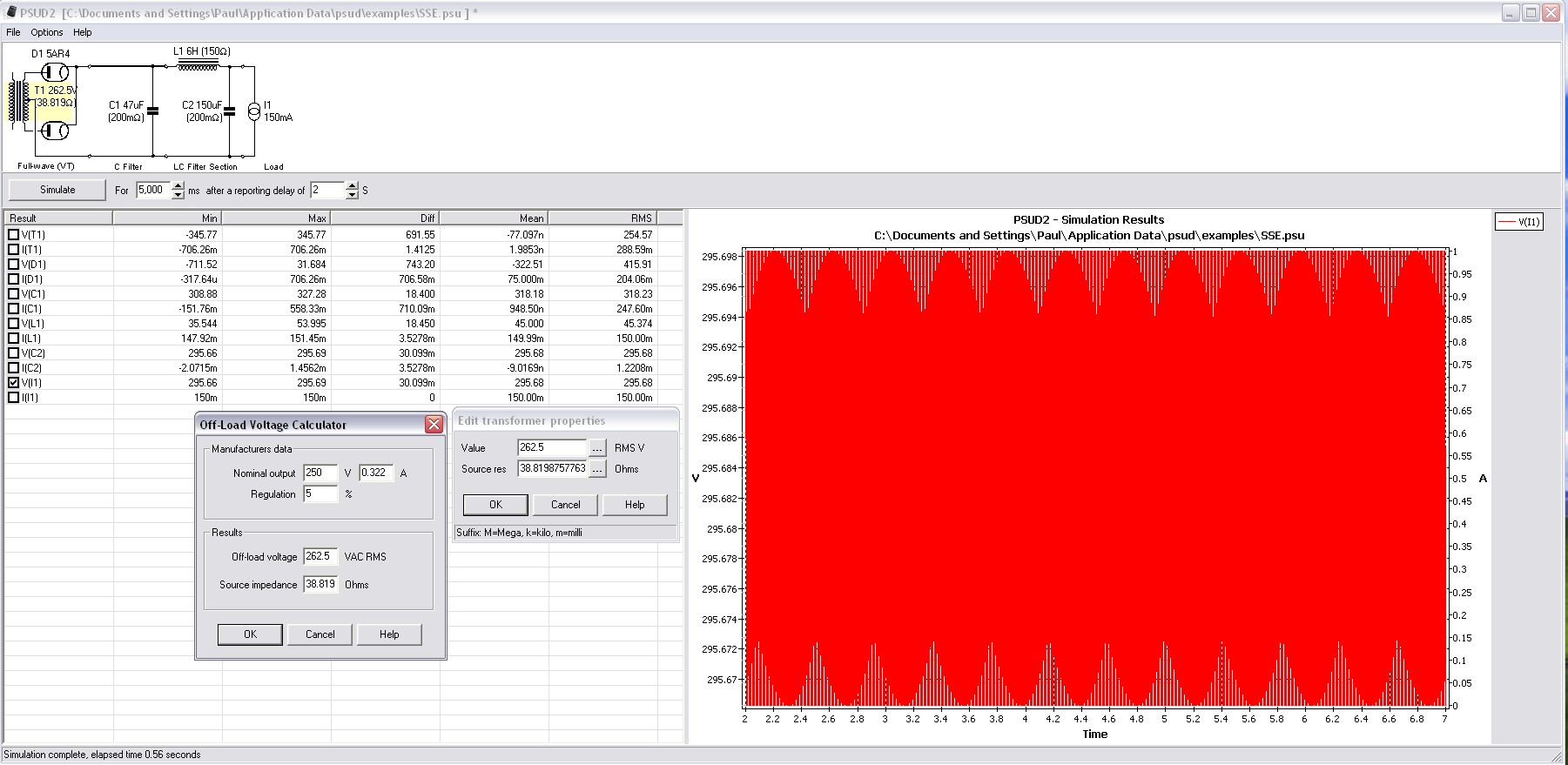This screenshot has height=765, width=1568.
Task: Click the Regulation percent field
Action: tap(320, 493)
